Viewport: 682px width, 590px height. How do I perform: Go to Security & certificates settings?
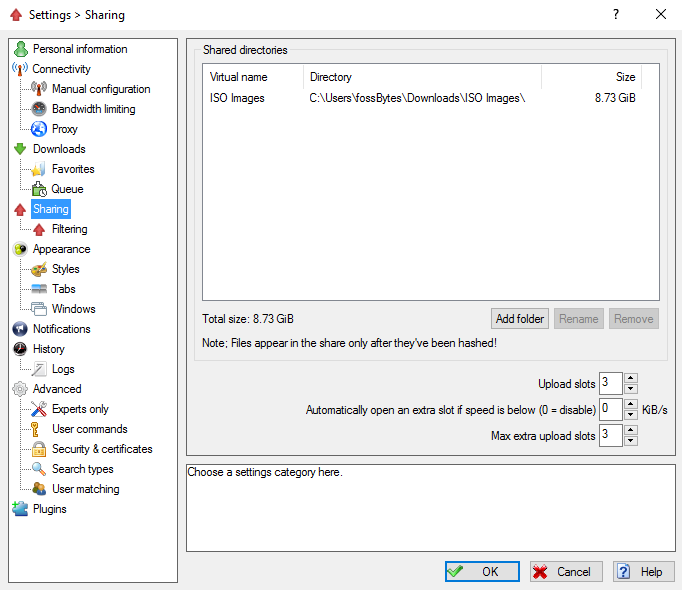pyautogui.click(x=102, y=449)
